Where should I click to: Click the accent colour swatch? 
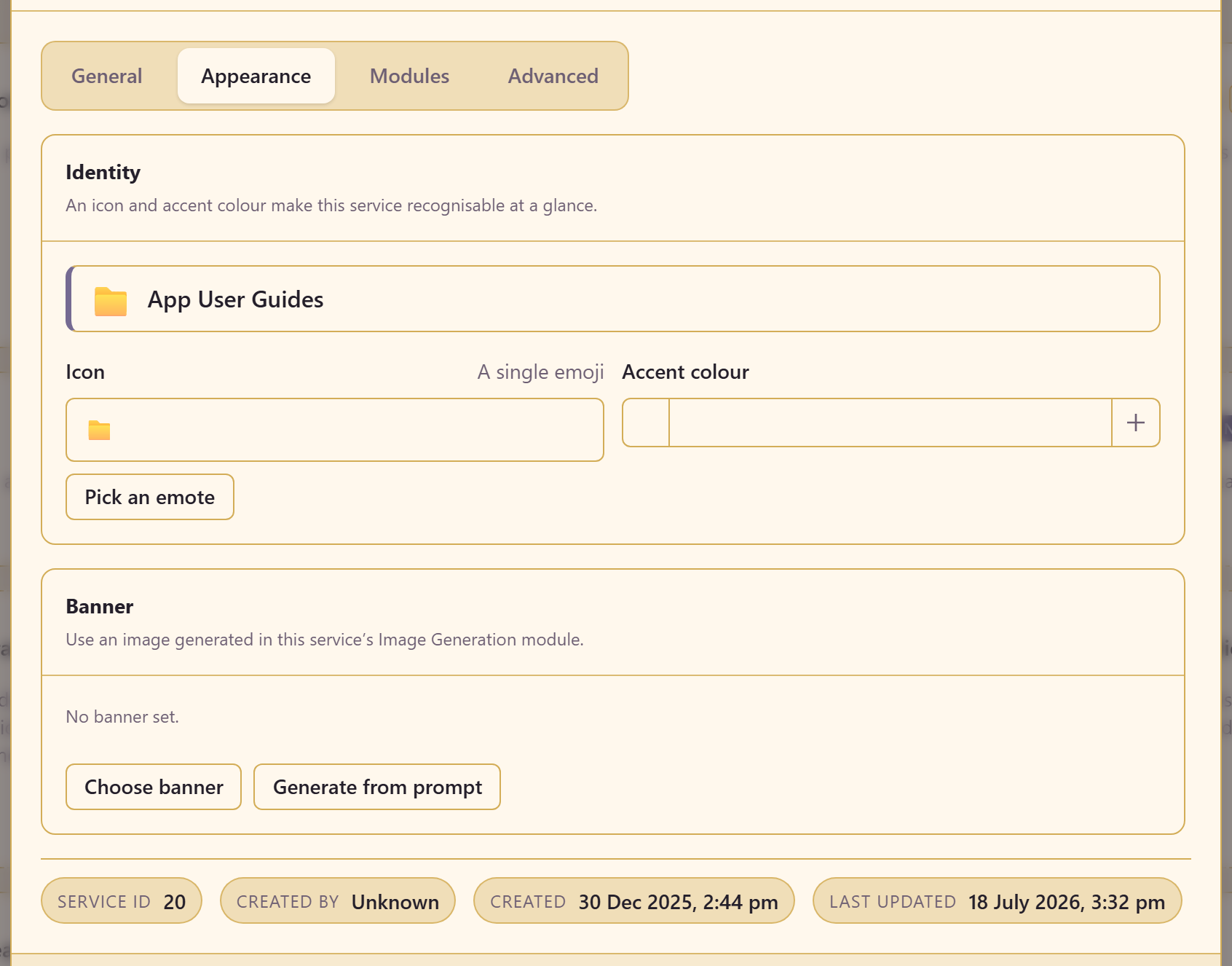tap(646, 423)
